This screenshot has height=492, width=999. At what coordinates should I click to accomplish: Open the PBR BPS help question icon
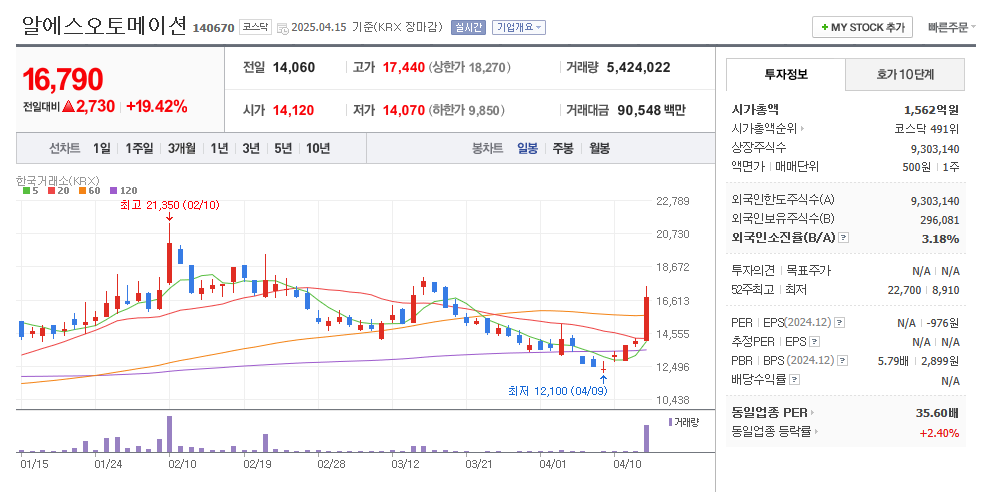[843, 361]
